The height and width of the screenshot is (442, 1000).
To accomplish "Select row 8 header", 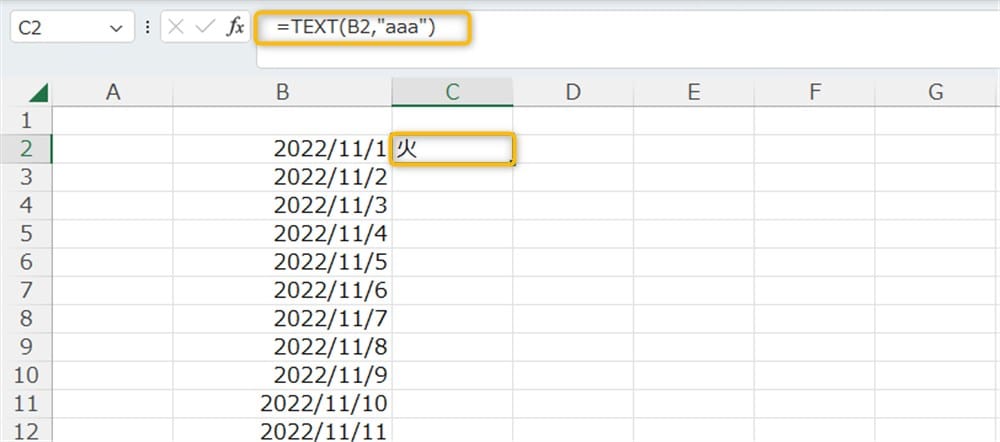I will 26,319.
